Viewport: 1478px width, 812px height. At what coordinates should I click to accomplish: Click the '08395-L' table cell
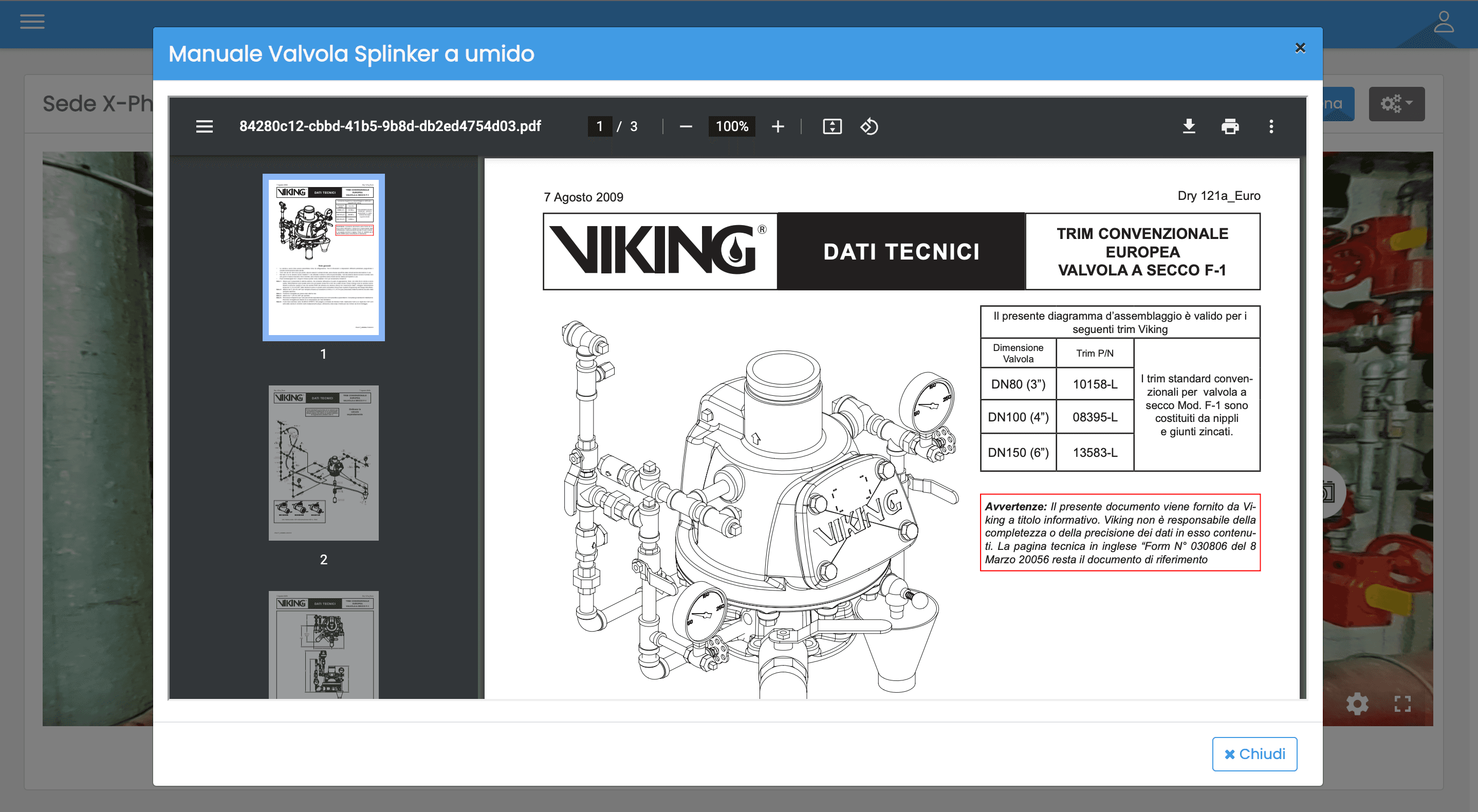(x=1095, y=417)
